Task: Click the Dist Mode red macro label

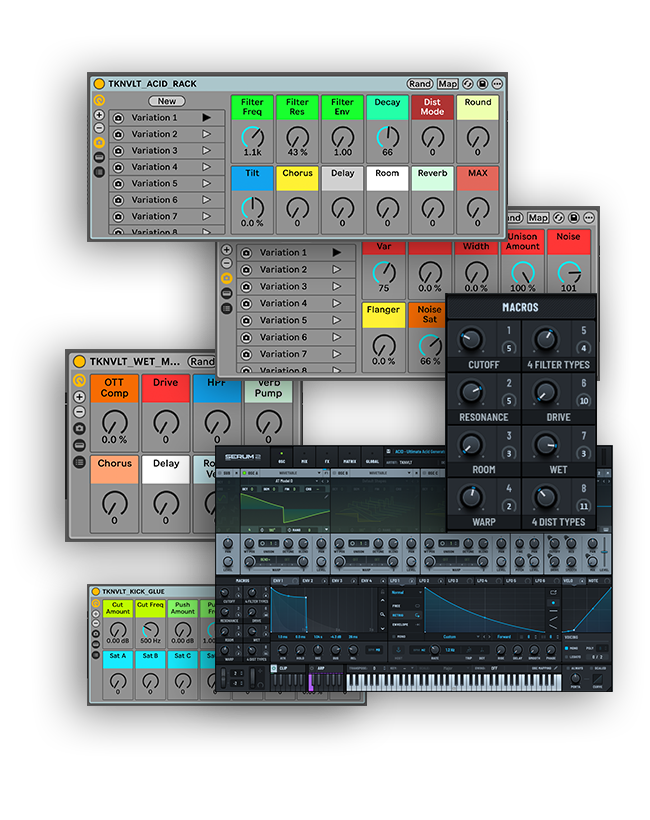Action: click(432, 107)
